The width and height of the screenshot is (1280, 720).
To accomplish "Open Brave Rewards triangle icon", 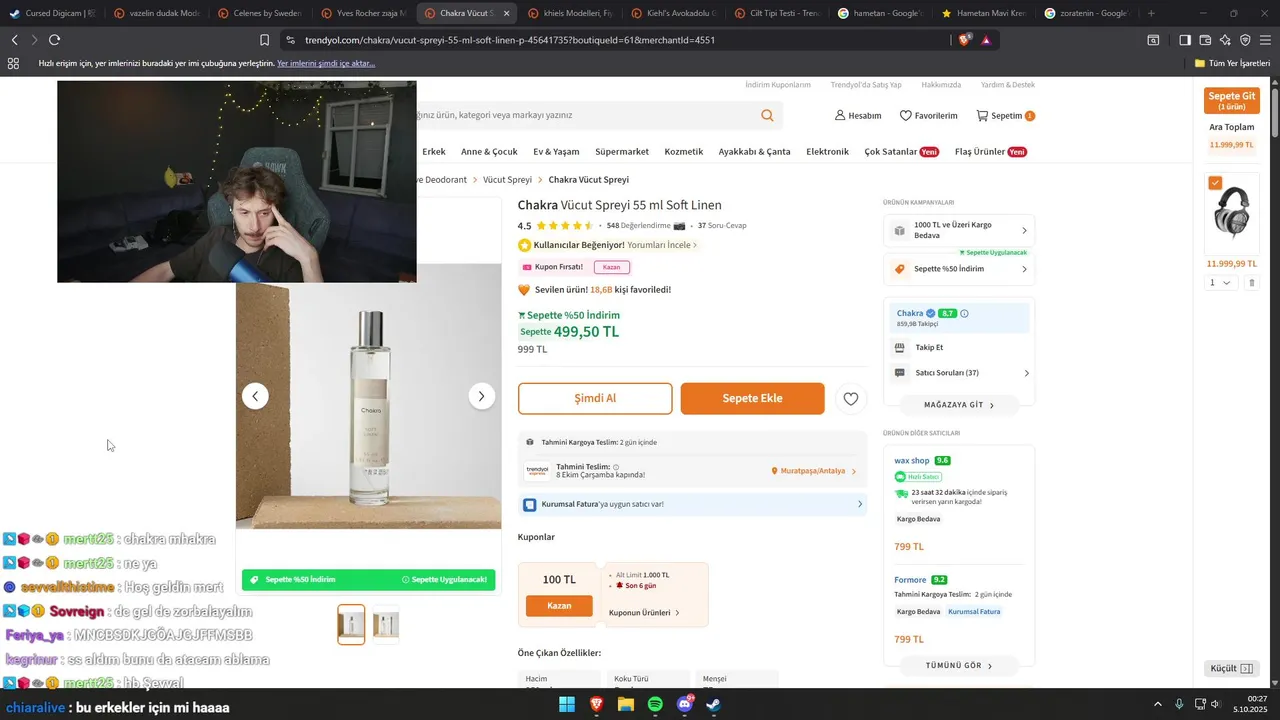I will (986, 40).
